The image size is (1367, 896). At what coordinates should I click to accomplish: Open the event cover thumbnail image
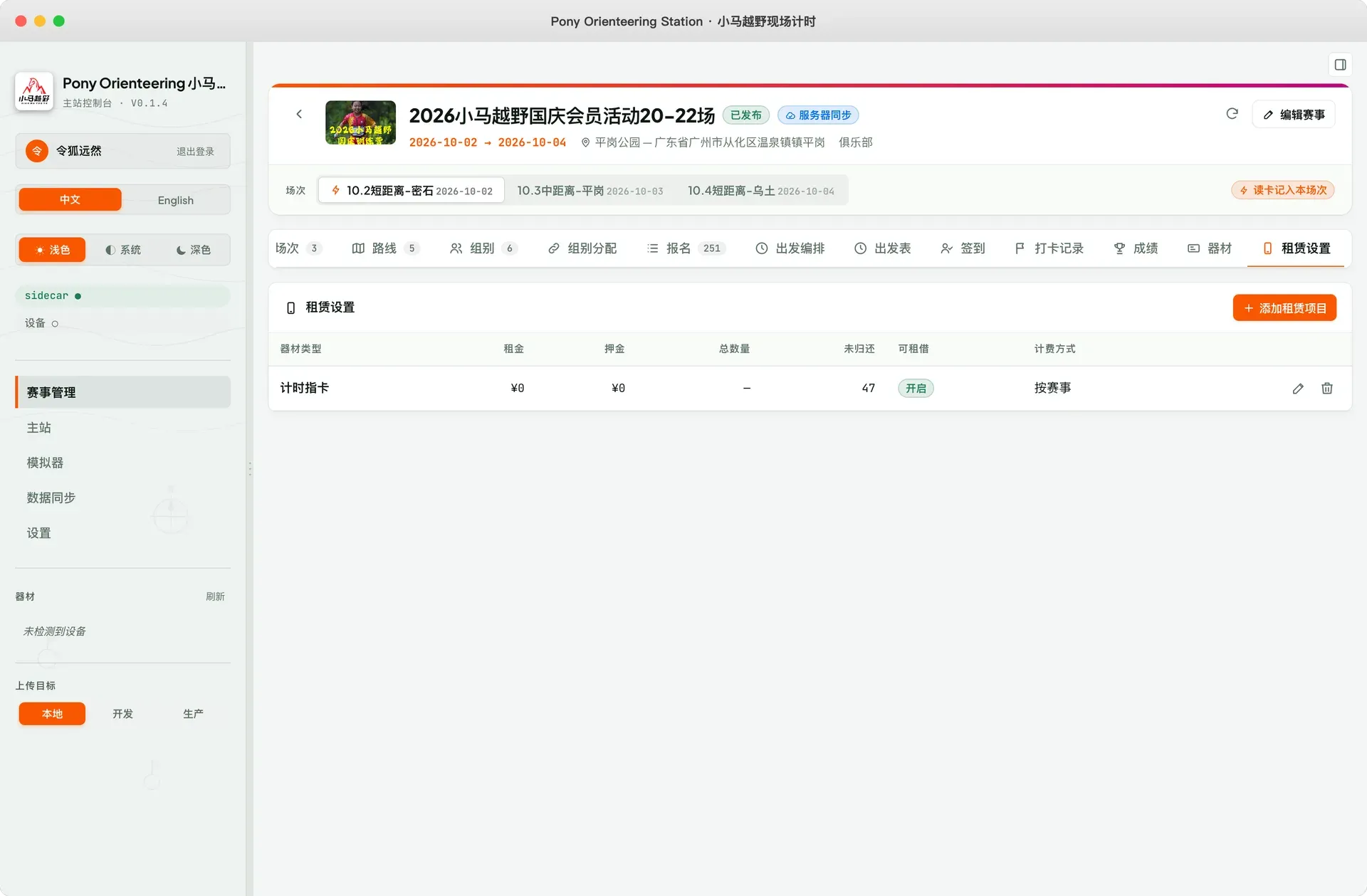pos(360,122)
